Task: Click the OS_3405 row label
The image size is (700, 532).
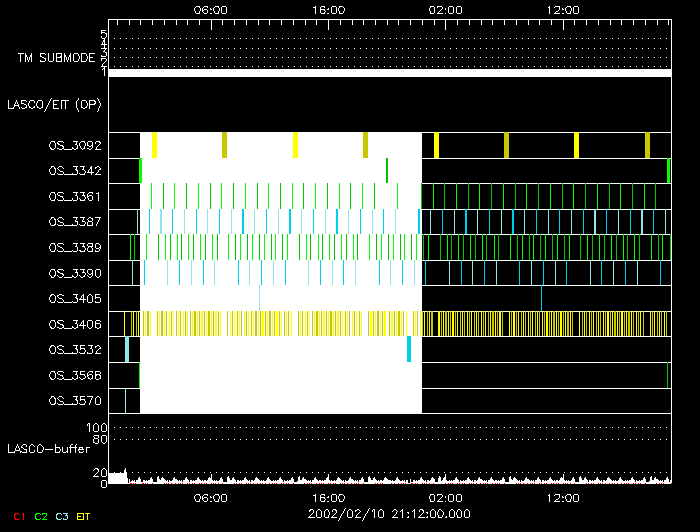Action: point(74,298)
